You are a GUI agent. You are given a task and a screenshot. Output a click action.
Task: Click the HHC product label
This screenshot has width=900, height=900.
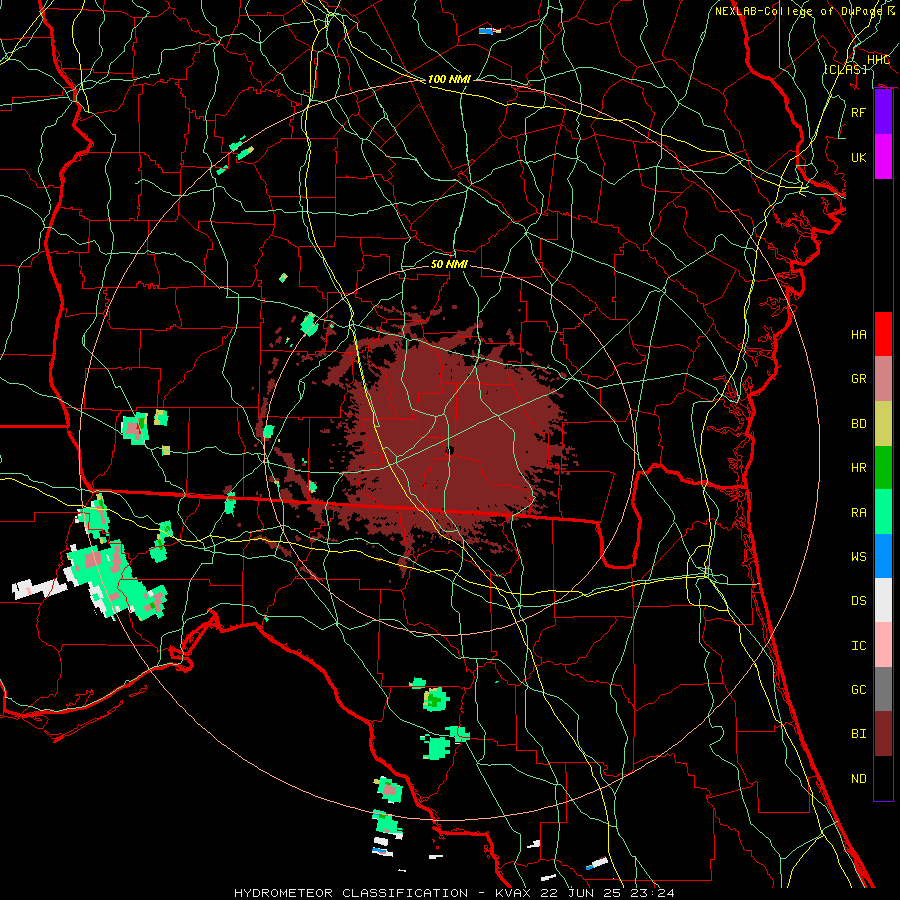tap(878, 60)
